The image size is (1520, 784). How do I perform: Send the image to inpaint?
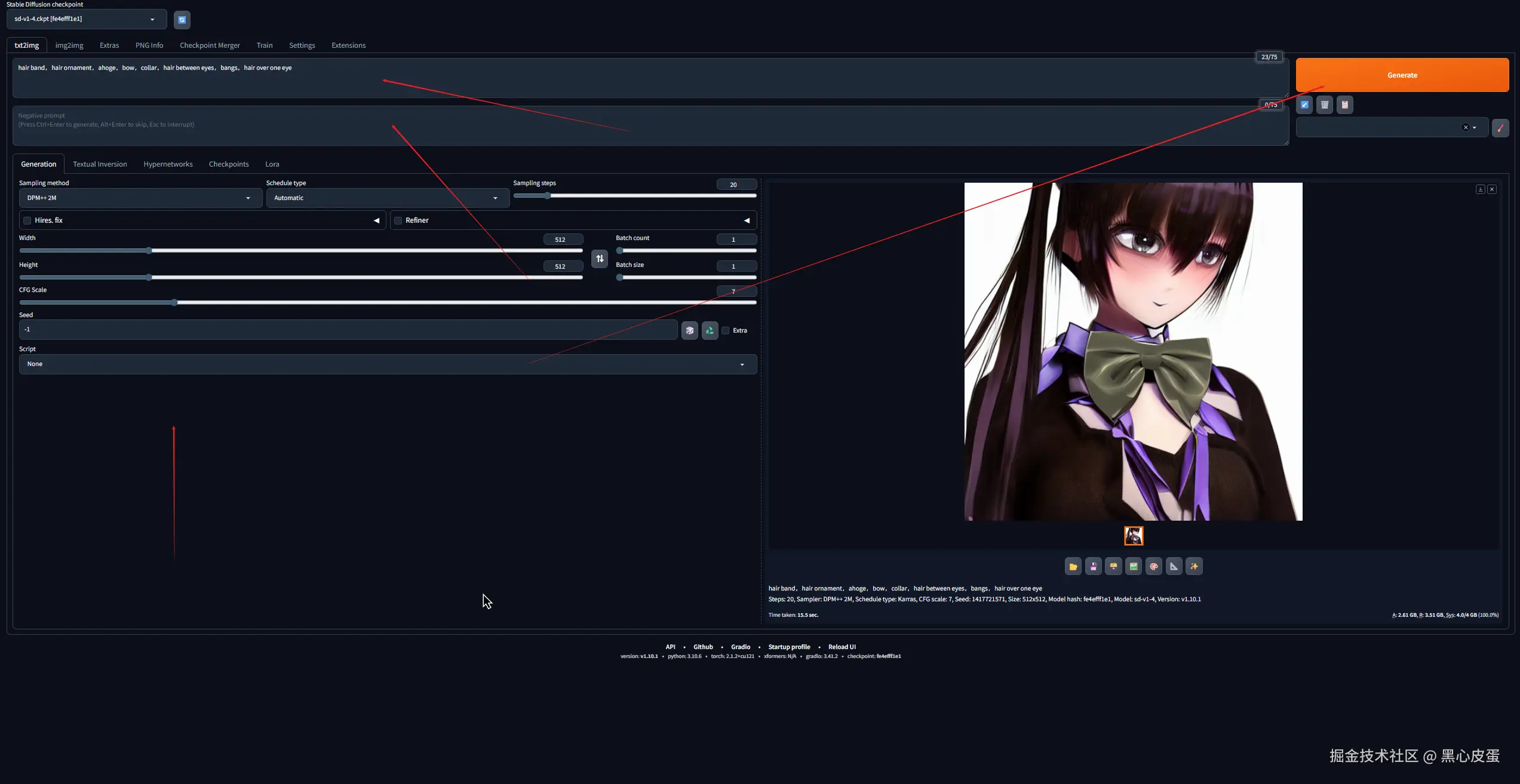pos(1153,566)
